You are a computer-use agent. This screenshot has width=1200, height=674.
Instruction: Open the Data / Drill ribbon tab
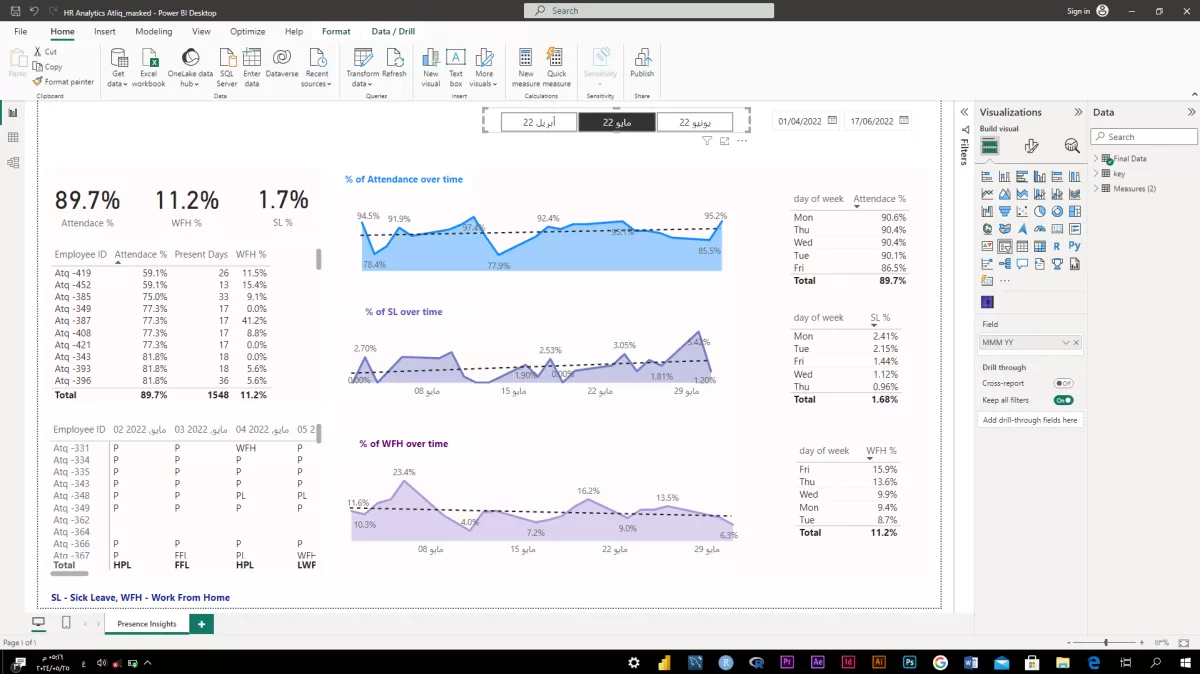tap(392, 31)
